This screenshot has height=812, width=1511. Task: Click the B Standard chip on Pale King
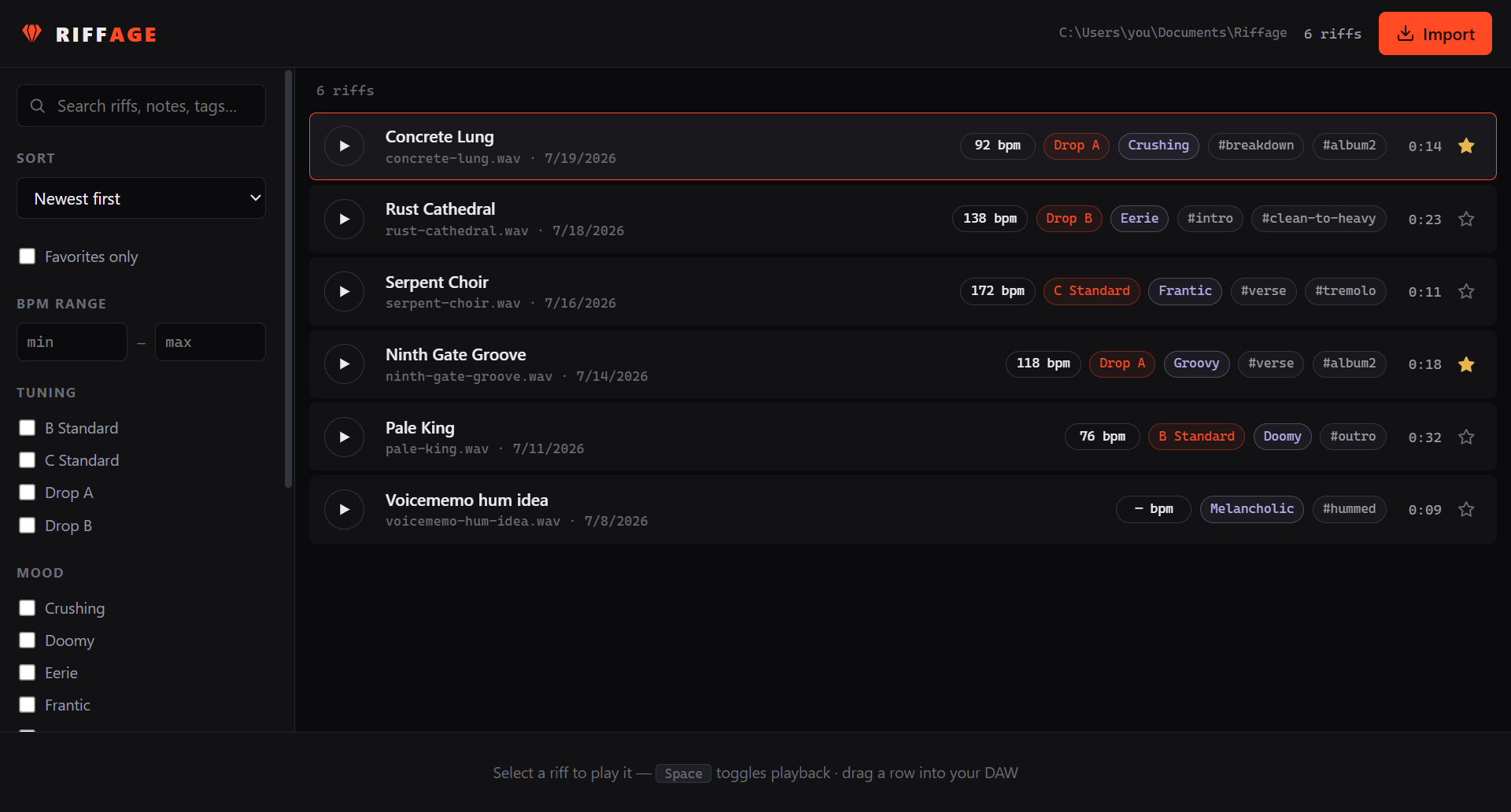point(1196,437)
